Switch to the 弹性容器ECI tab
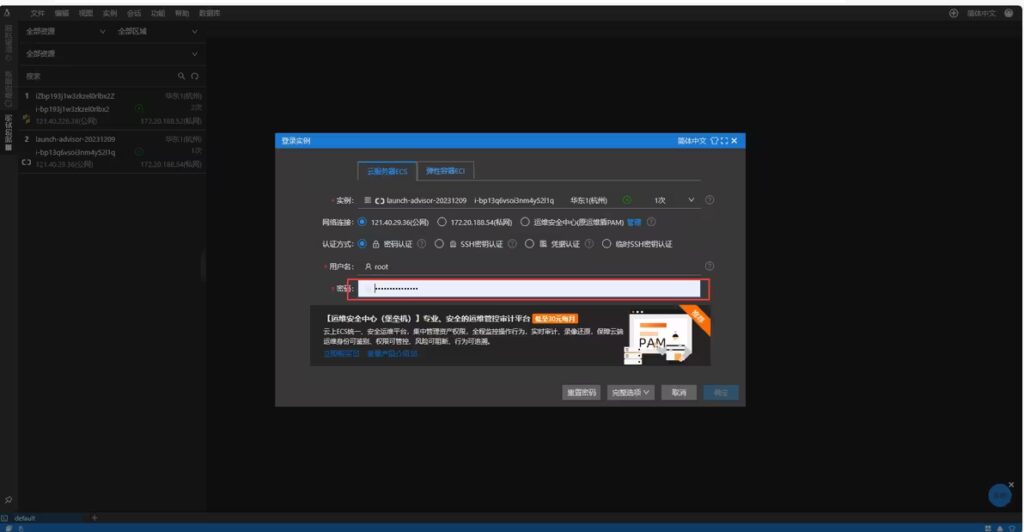Image resolution: width=1024 pixels, height=532 pixels. click(445, 171)
